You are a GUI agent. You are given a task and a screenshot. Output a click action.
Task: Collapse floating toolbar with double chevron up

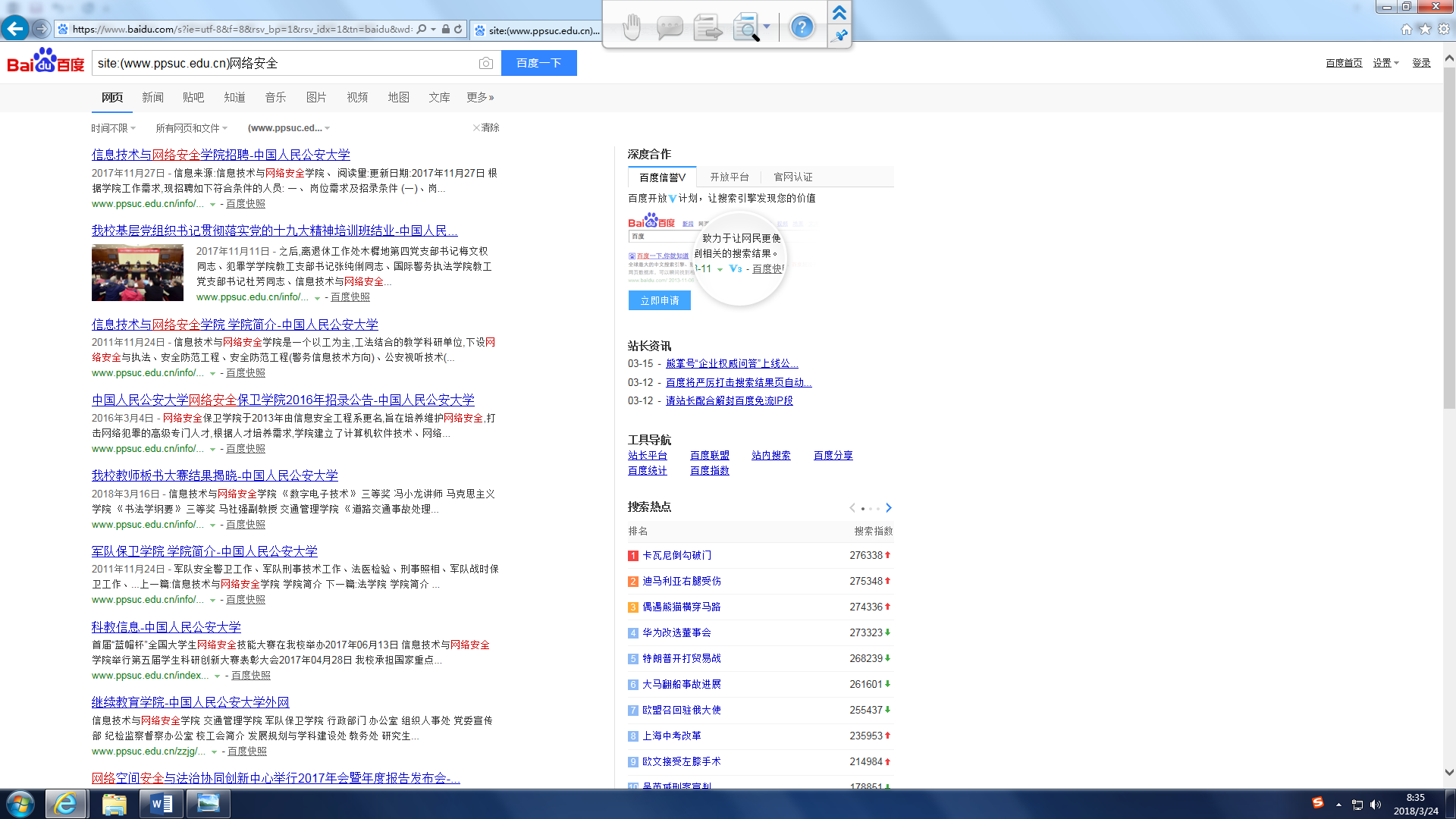pos(839,13)
